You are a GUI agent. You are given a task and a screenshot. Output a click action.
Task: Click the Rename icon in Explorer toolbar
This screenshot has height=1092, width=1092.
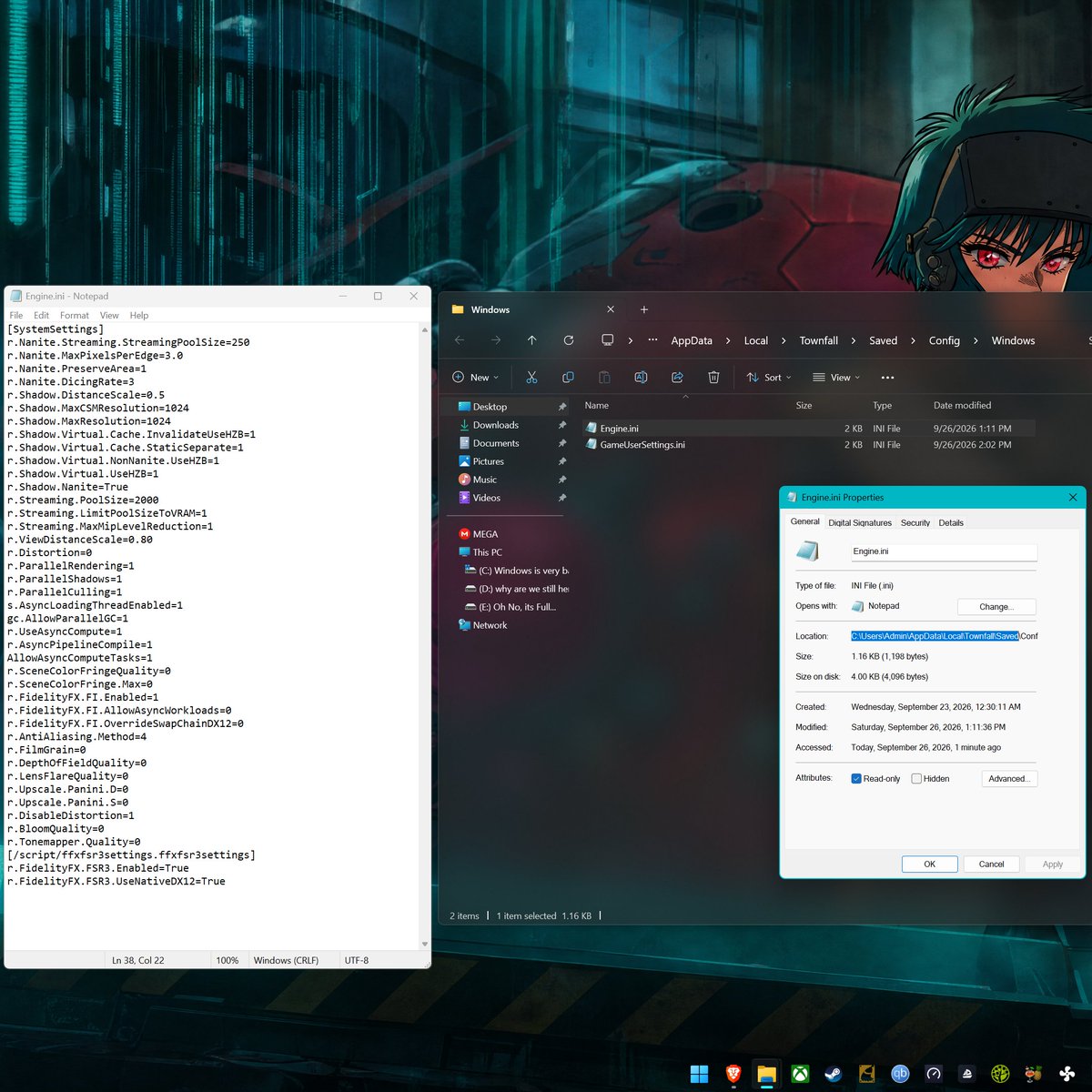(641, 377)
